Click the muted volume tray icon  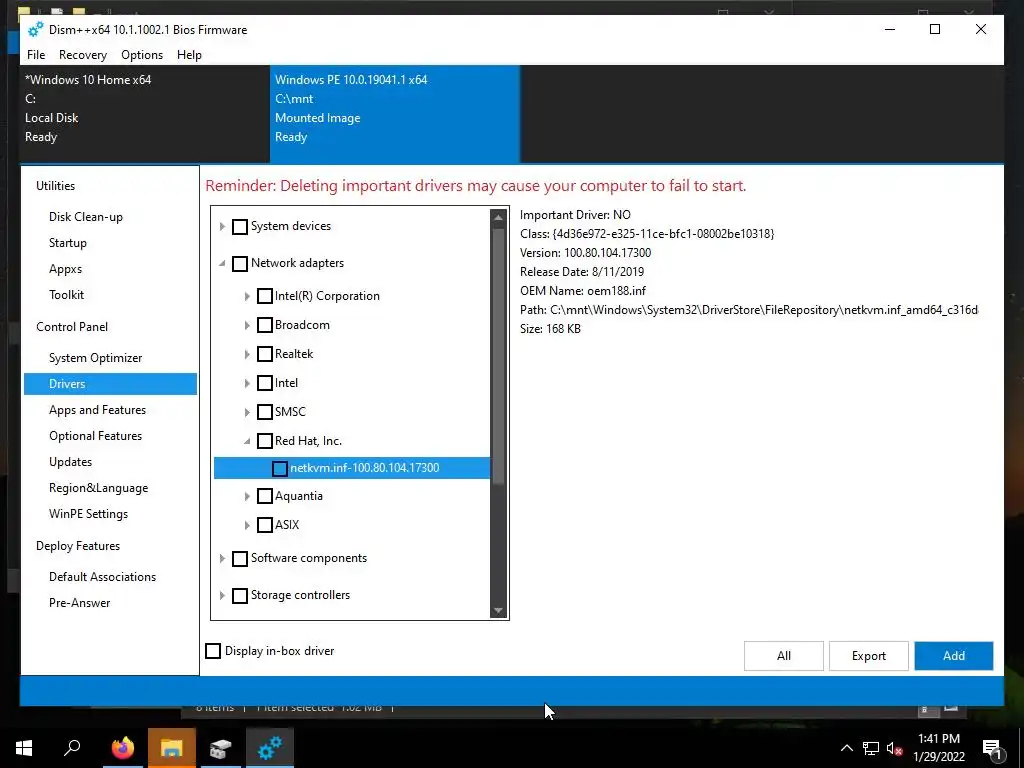pos(894,748)
